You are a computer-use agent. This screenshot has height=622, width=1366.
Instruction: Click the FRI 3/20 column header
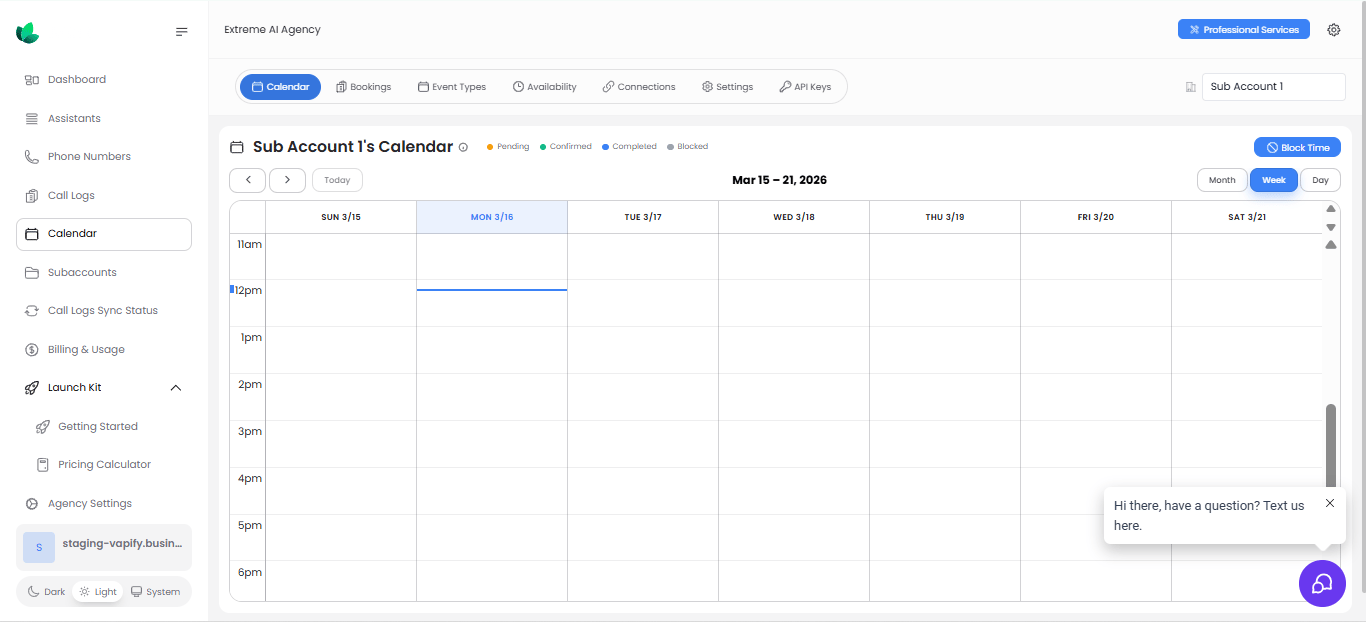coord(1096,217)
